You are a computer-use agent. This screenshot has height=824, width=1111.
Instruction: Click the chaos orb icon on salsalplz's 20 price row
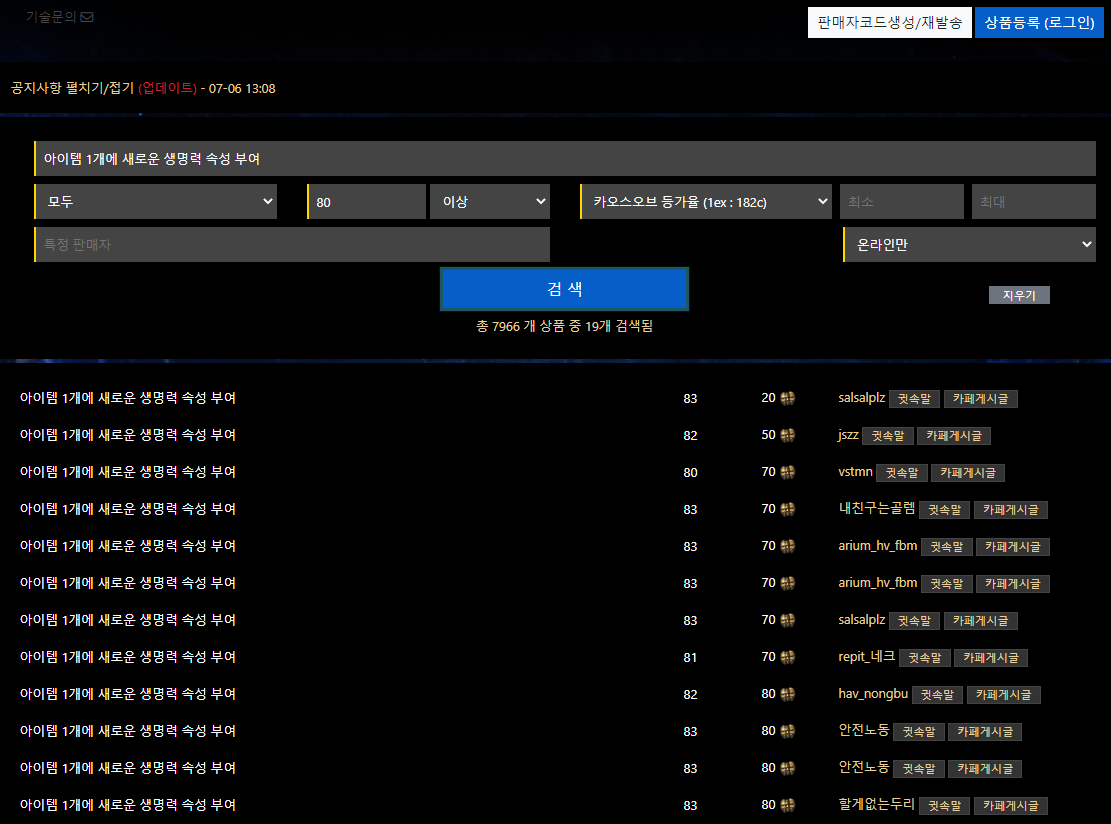[x=787, y=398]
